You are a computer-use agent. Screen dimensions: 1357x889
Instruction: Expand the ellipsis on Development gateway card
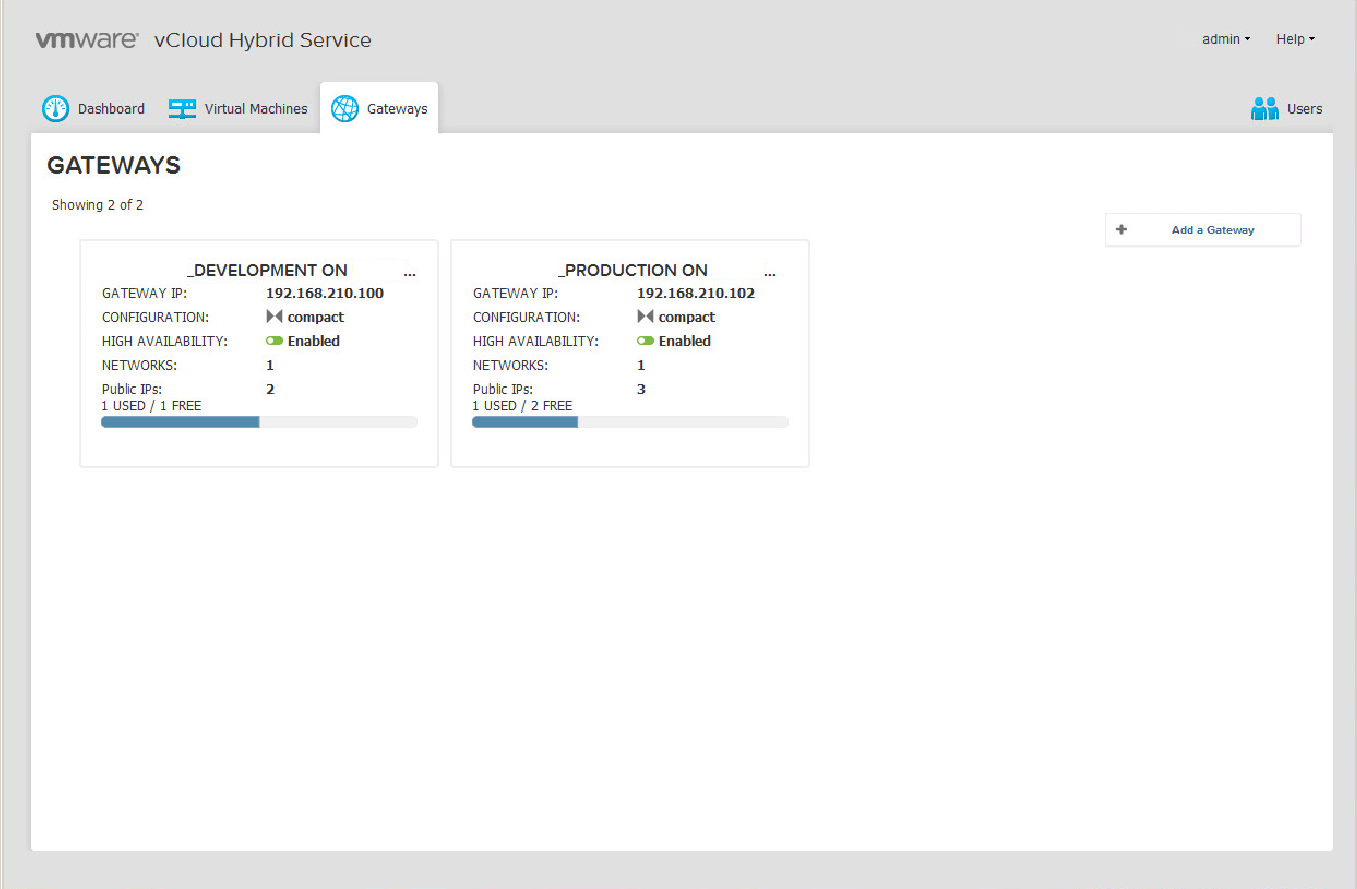point(409,272)
